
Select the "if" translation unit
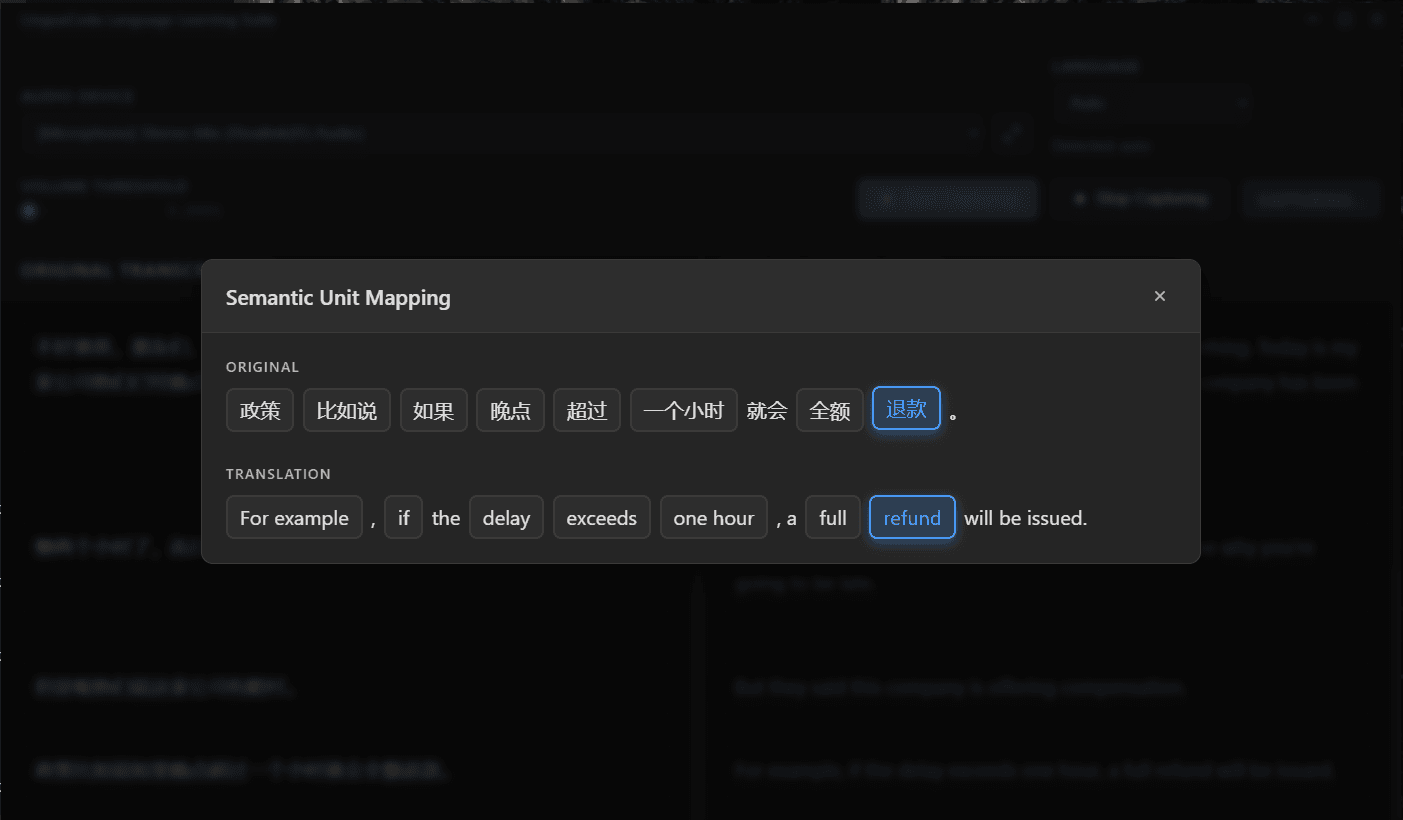403,518
